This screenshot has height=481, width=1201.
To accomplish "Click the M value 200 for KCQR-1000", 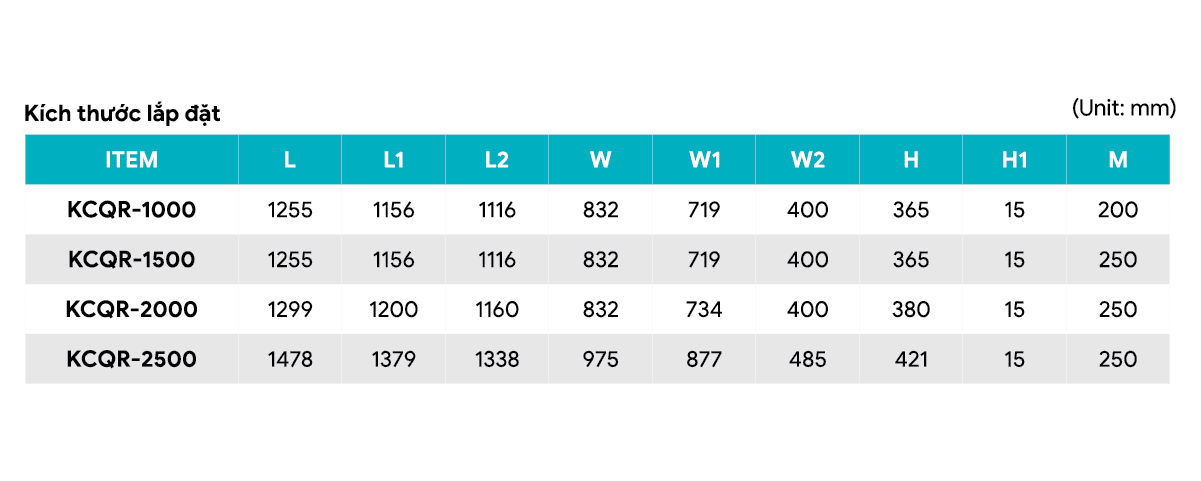I will pos(1118,210).
